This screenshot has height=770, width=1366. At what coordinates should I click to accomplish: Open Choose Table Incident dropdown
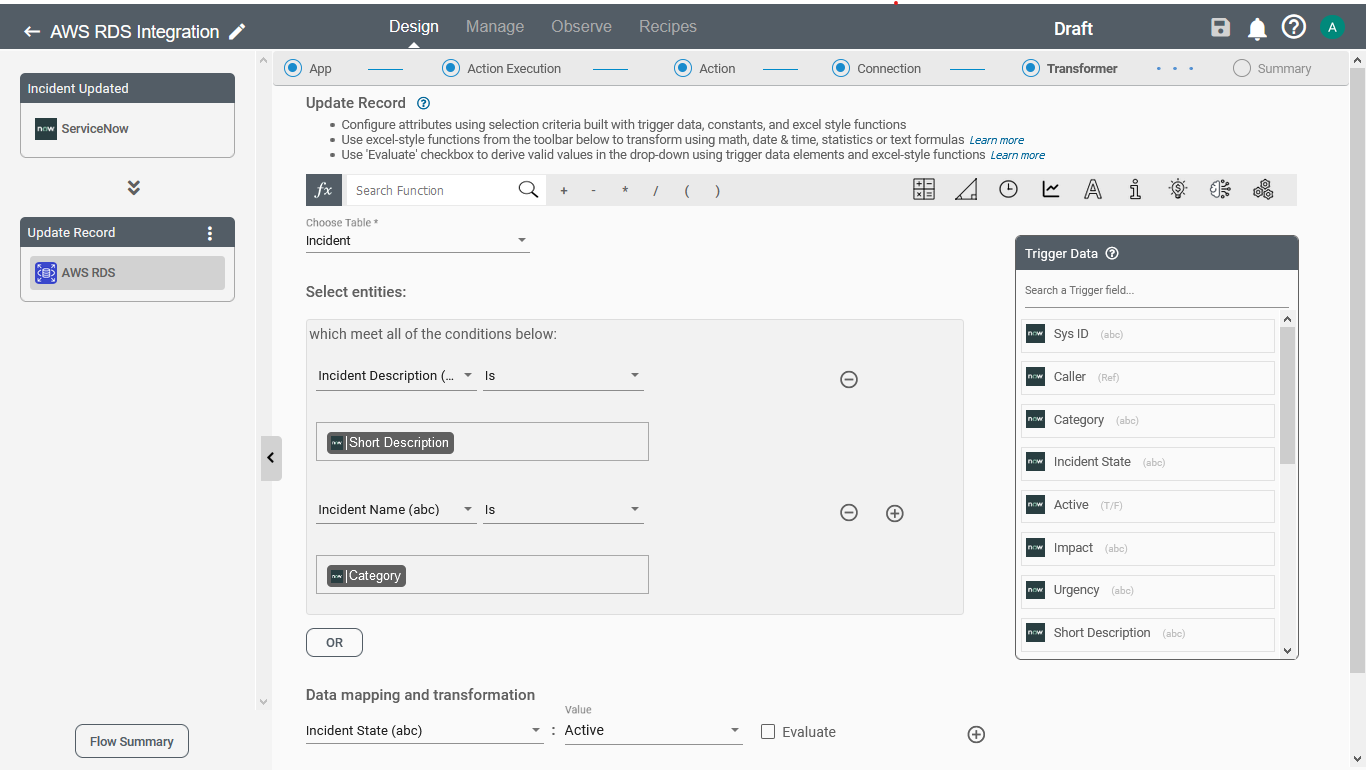pyautogui.click(x=418, y=241)
